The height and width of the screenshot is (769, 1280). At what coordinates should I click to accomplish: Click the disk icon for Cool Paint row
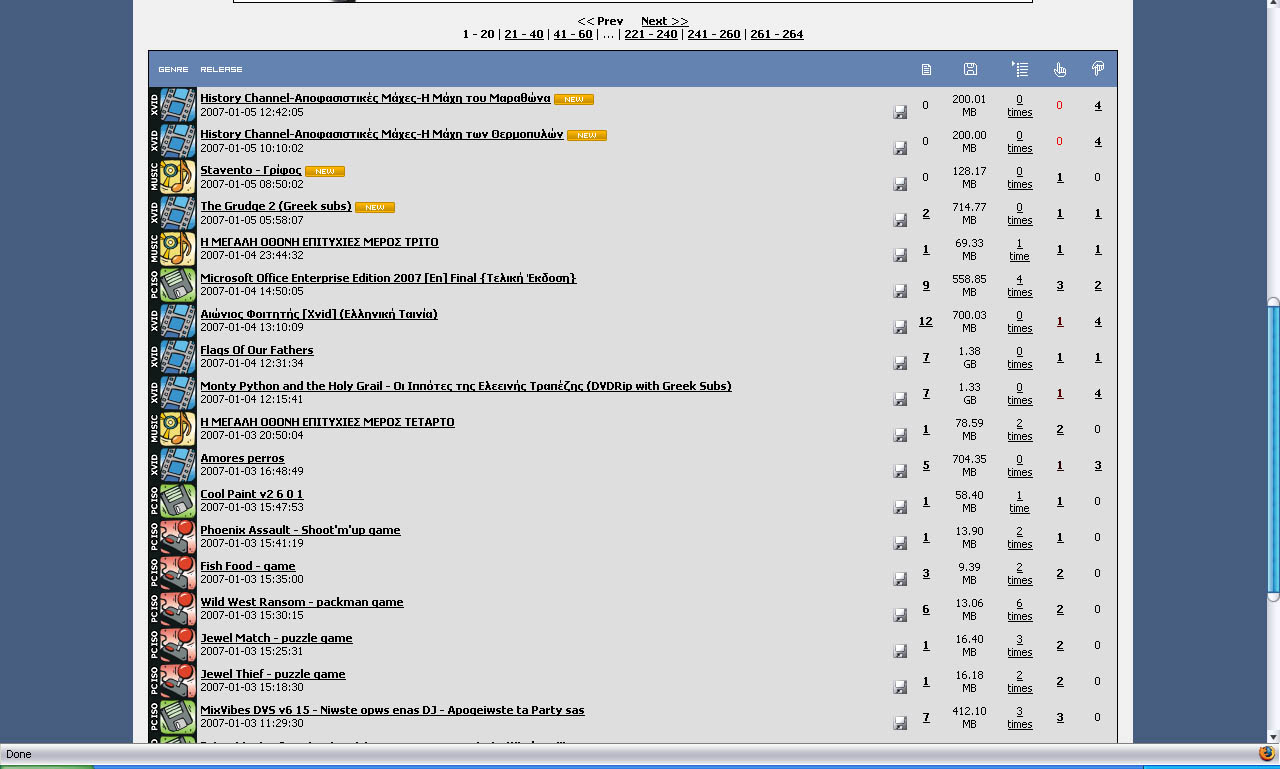[900, 508]
